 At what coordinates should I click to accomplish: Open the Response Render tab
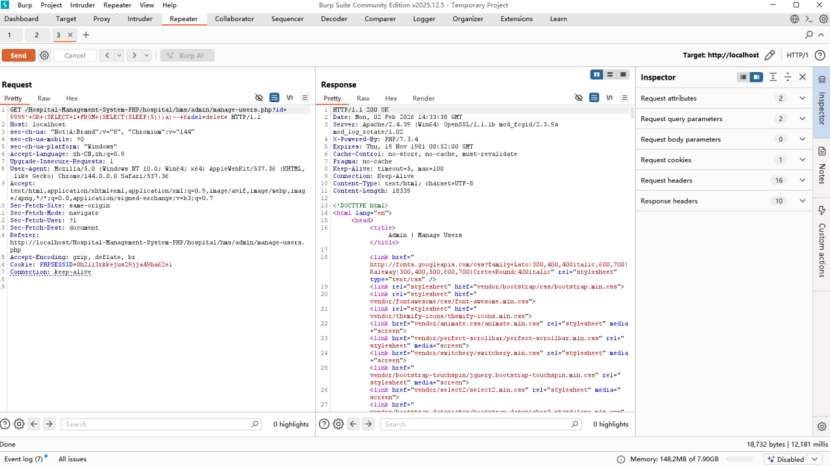coord(423,98)
